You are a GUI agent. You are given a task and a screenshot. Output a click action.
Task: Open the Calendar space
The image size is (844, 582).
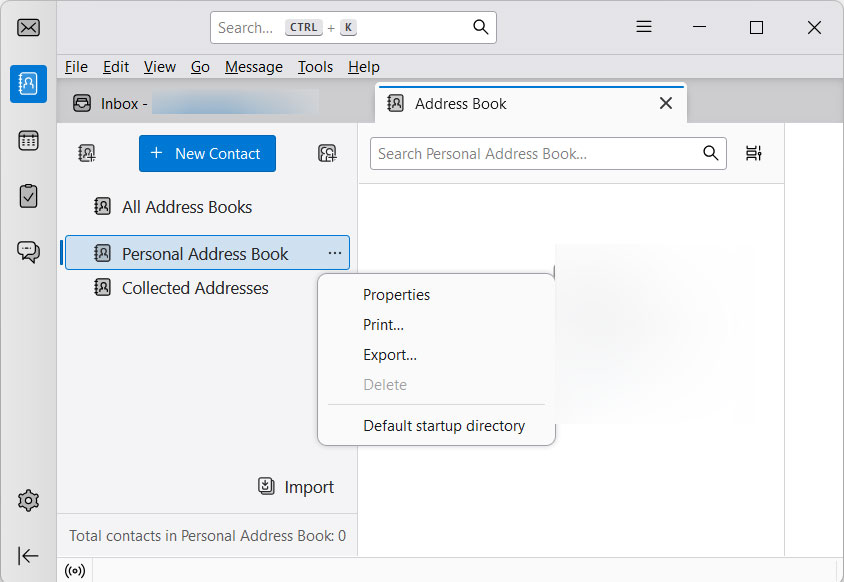[28, 140]
